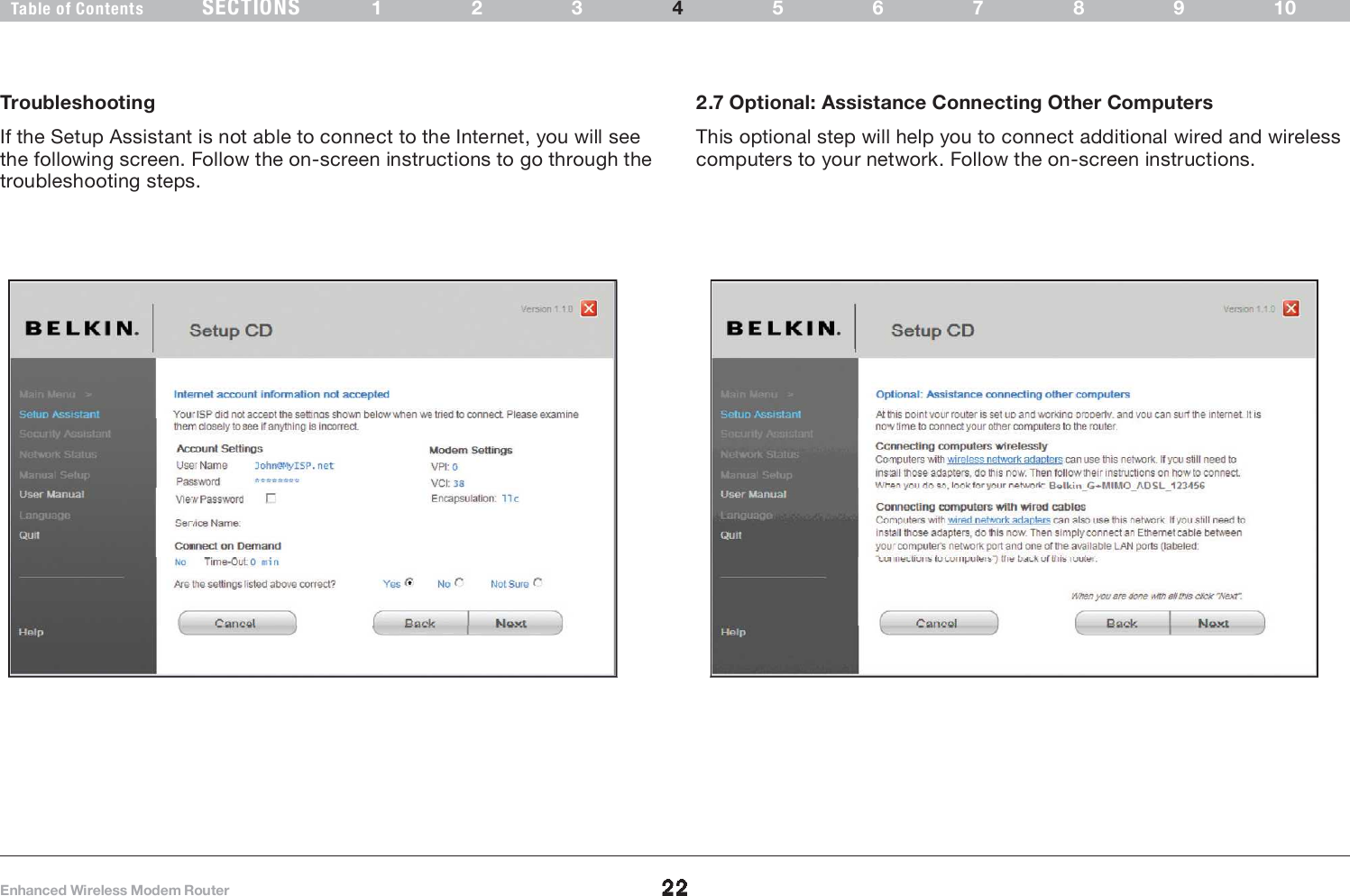Click the 'Version 1.1.0' label in the right window

(x=1249, y=309)
